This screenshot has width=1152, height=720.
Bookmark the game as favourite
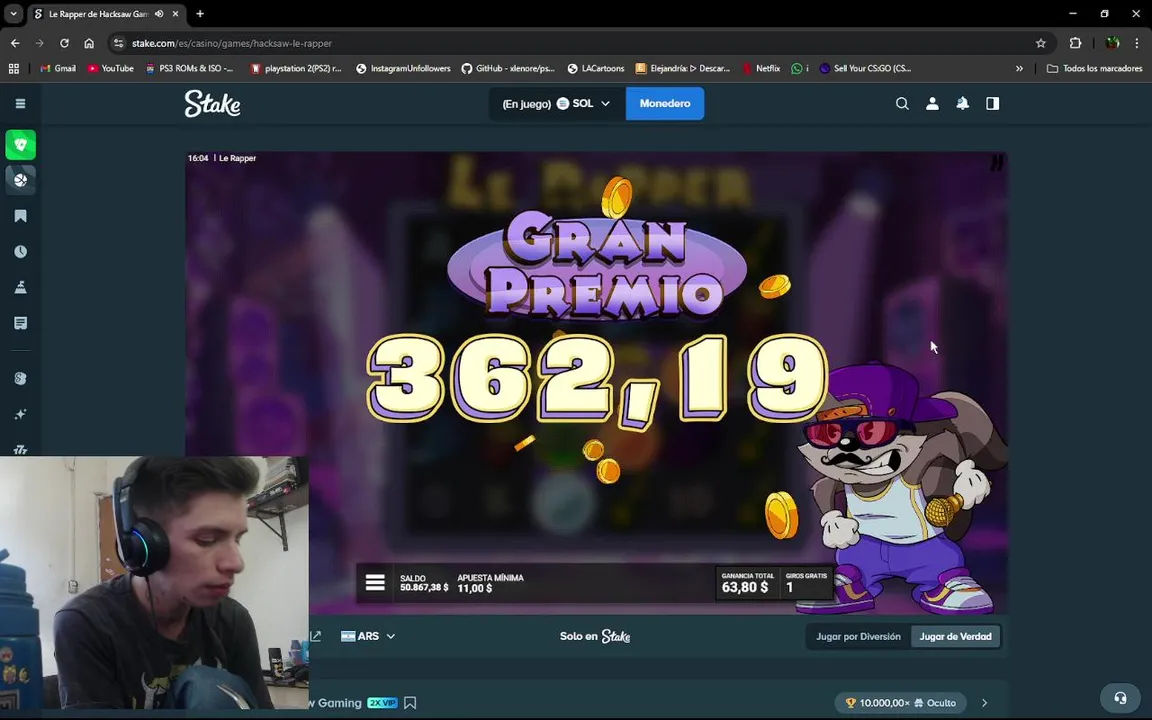410,703
